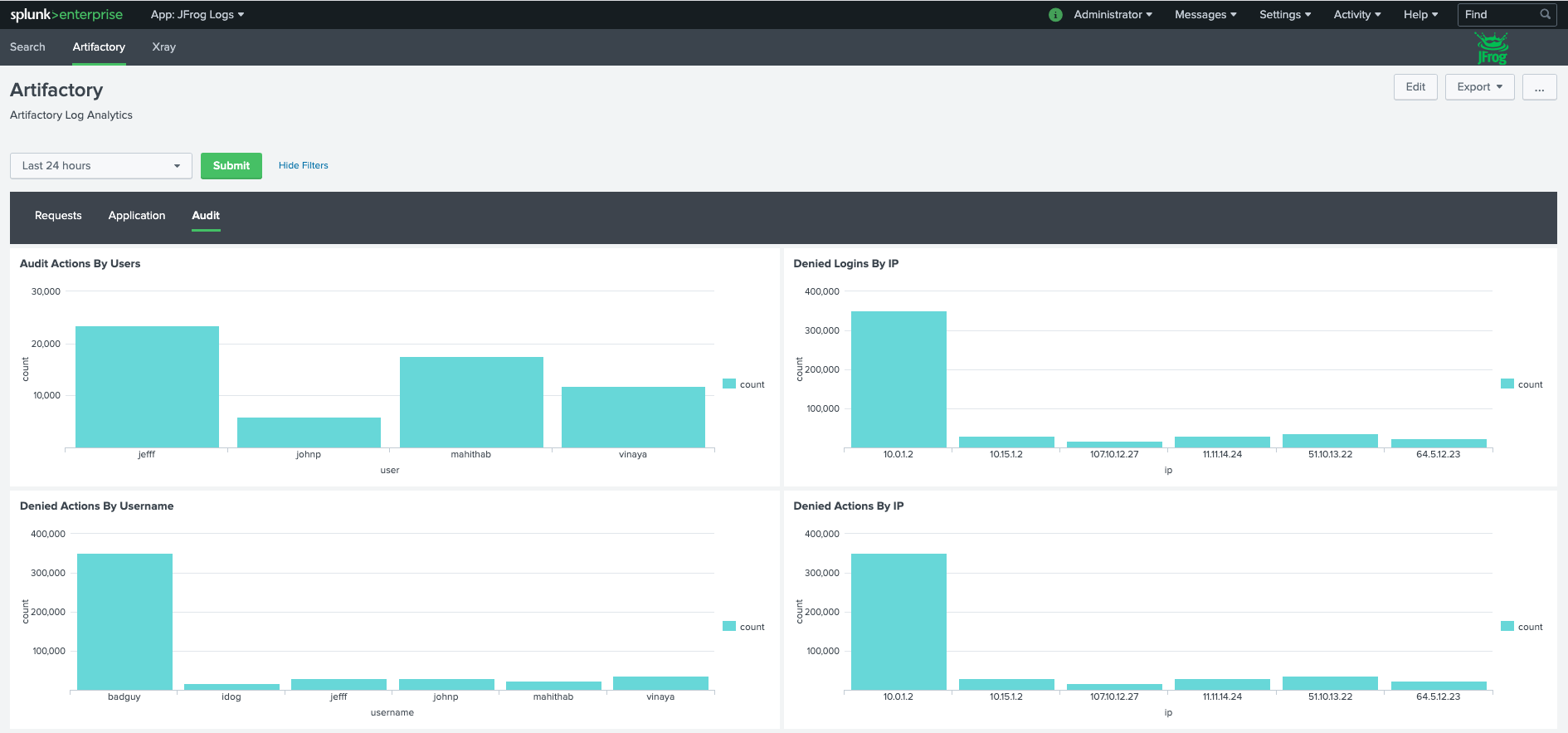Click the badguy bar in Denied Actions By Username
1568x733 pixels.
click(124, 622)
